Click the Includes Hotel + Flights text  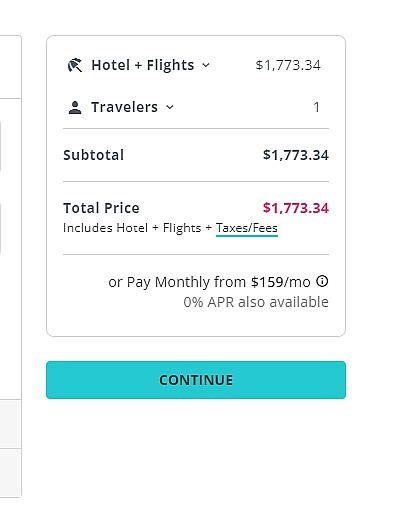132,228
